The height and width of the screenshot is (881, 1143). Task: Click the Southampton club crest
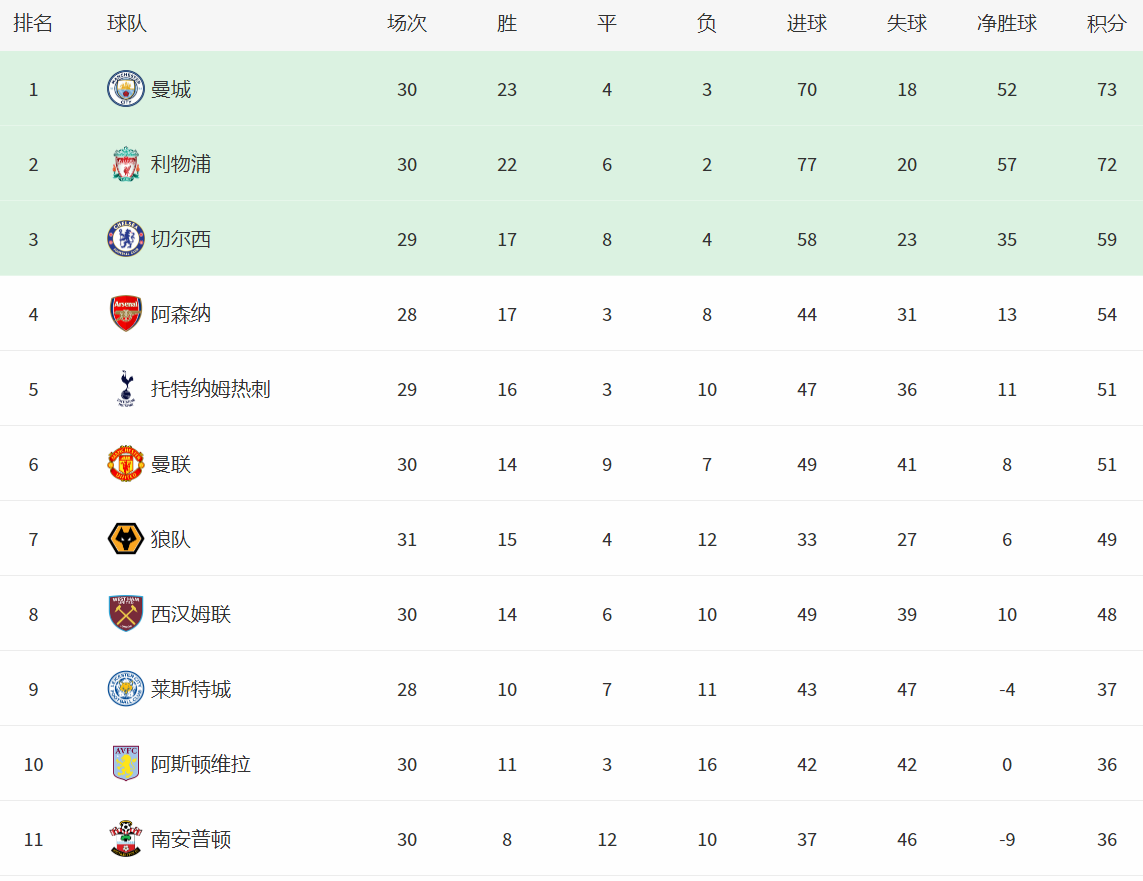click(125, 839)
